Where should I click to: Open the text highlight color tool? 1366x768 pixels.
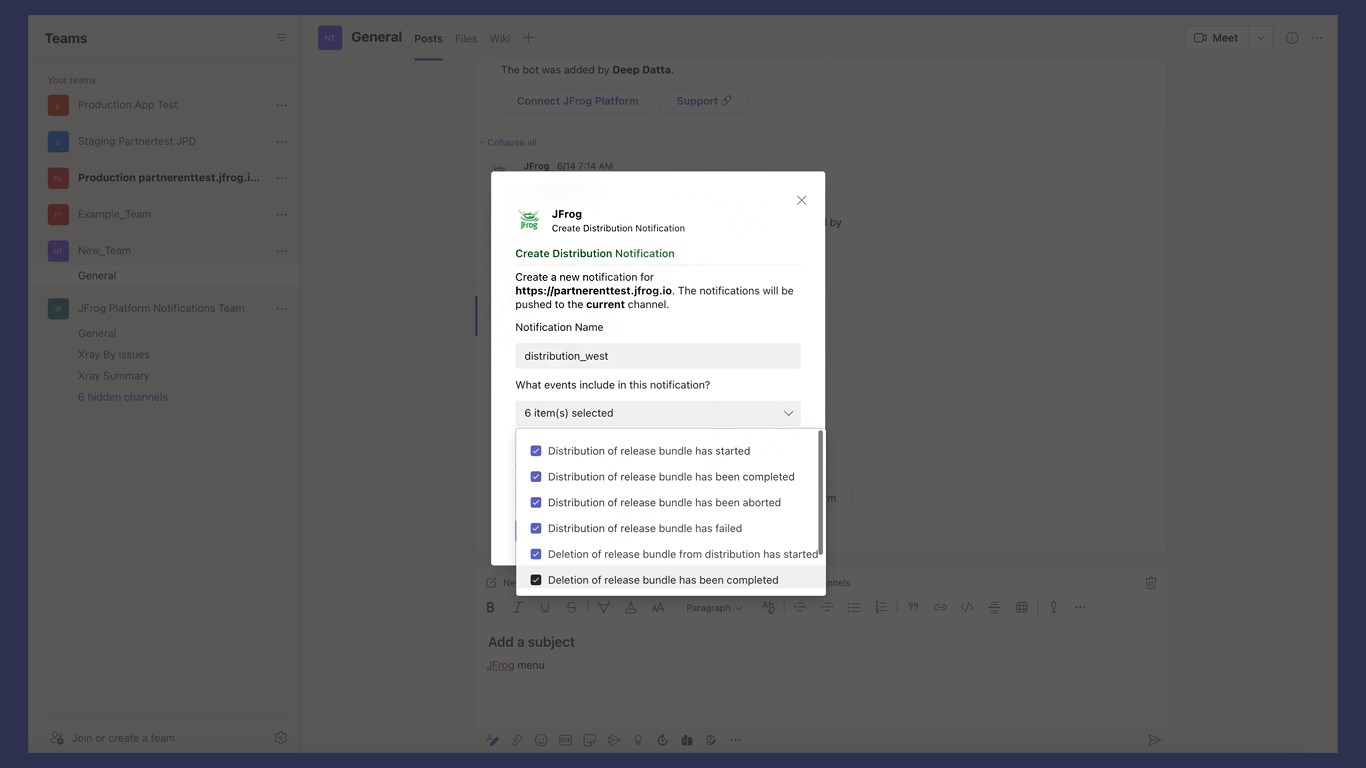coord(603,607)
